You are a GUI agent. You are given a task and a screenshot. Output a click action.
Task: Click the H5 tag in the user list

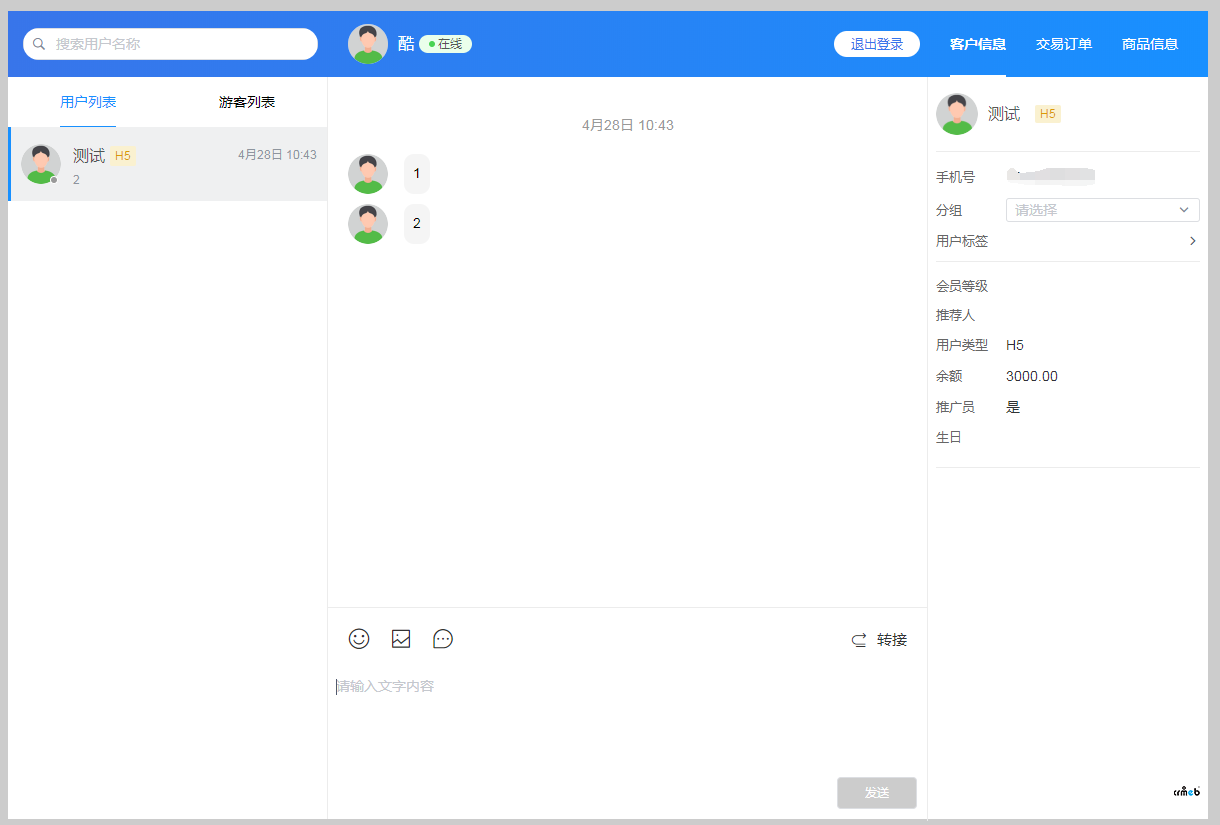pos(123,156)
